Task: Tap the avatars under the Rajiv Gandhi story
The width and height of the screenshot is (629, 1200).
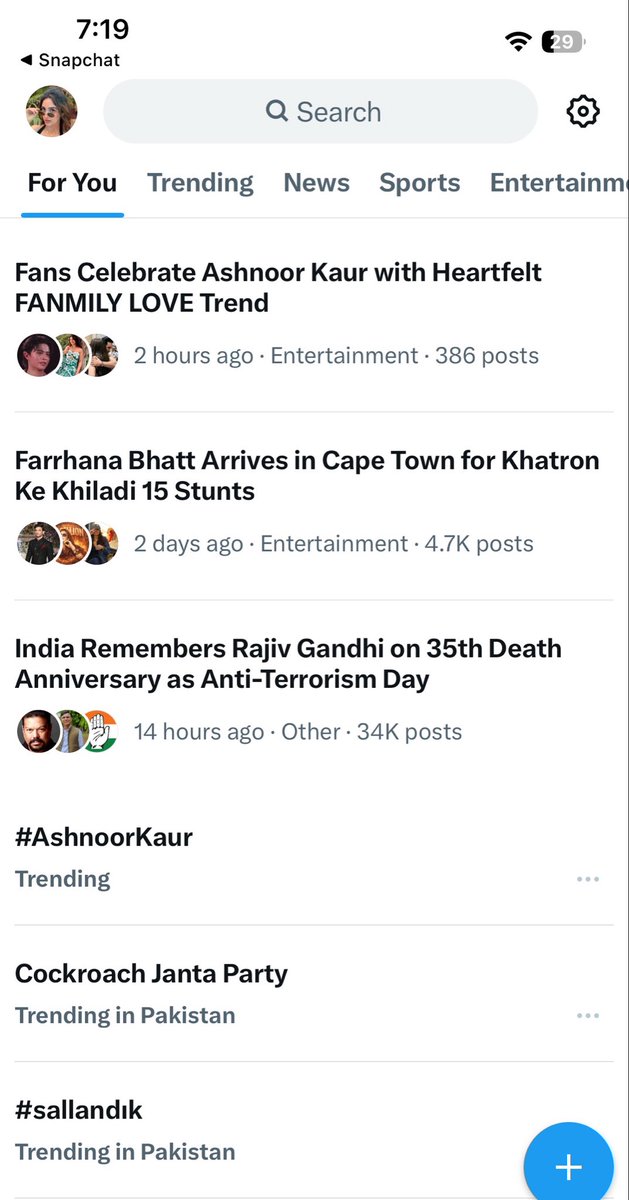Action: click(x=68, y=732)
